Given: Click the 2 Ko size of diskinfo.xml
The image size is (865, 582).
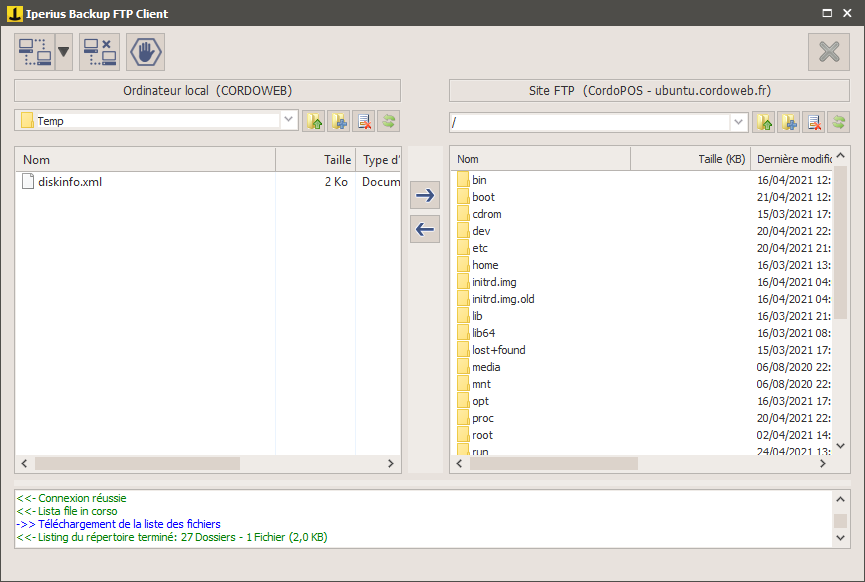Looking at the screenshot, I should pos(336,181).
